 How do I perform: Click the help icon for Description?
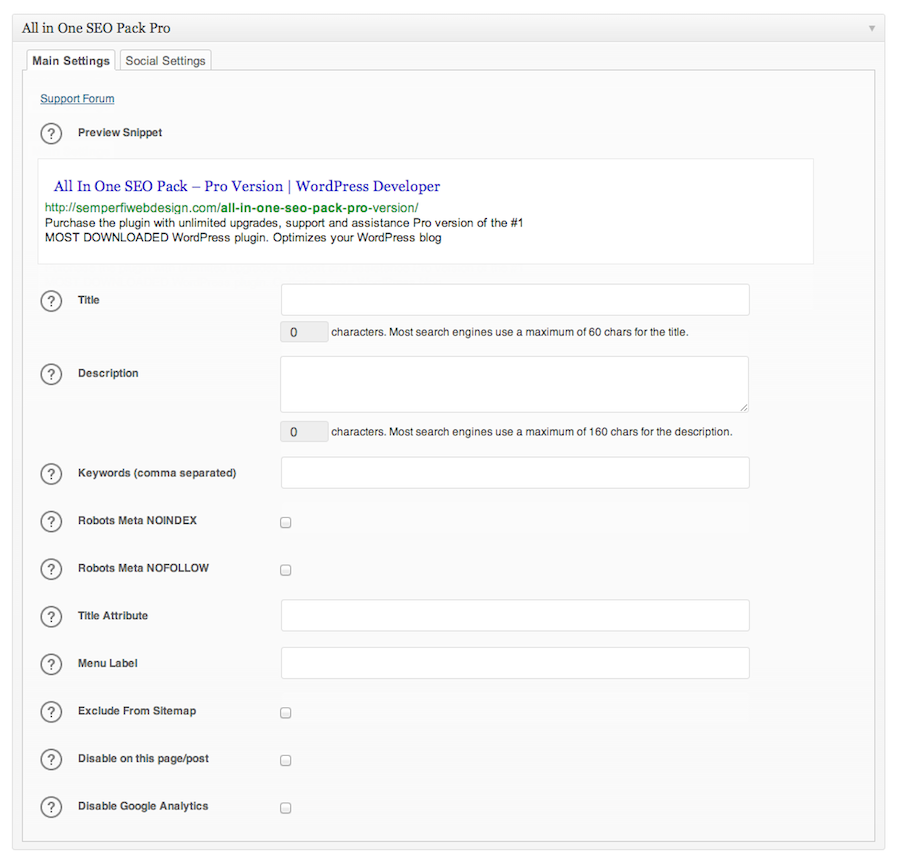pos(51,374)
